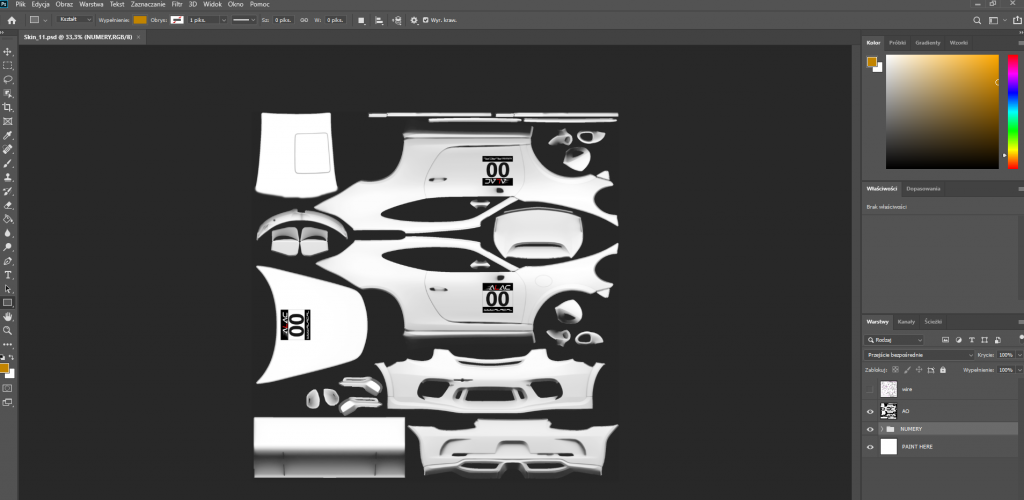Select the Zoom tool
The height and width of the screenshot is (500, 1024).
click(x=8, y=330)
